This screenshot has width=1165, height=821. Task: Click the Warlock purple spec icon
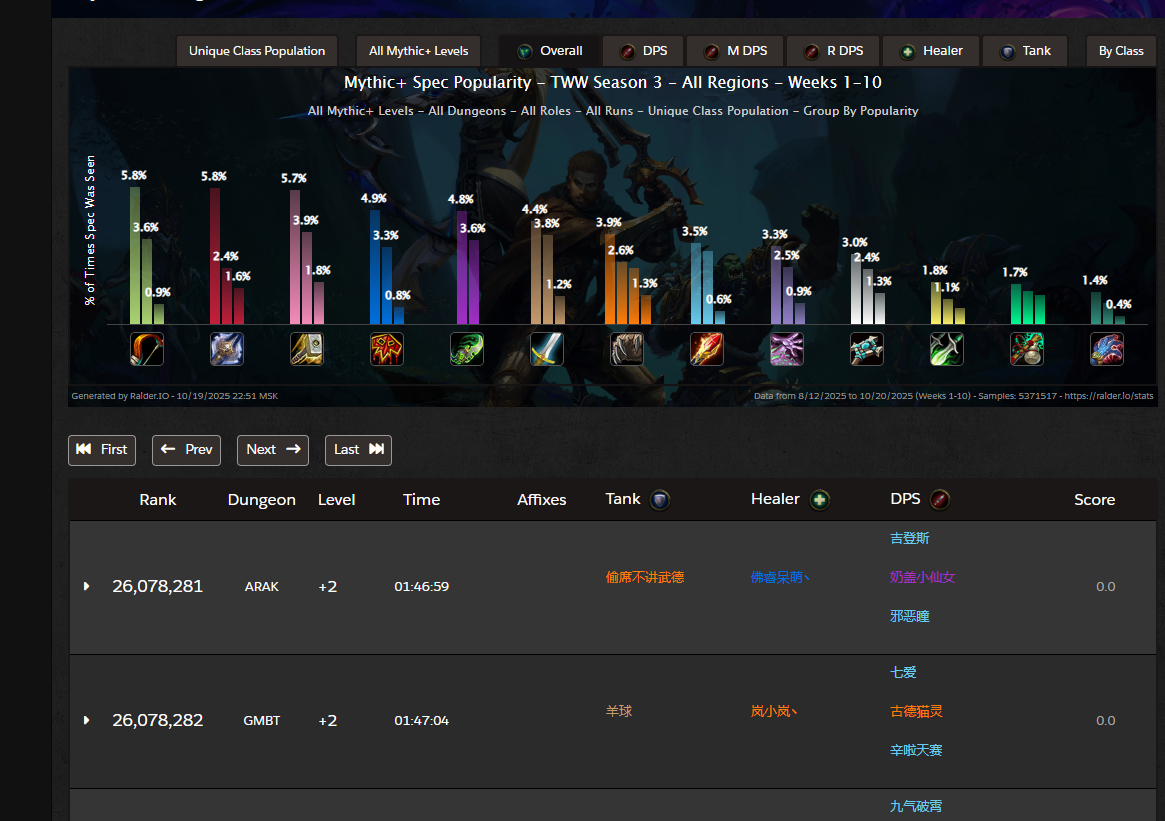tap(787, 349)
